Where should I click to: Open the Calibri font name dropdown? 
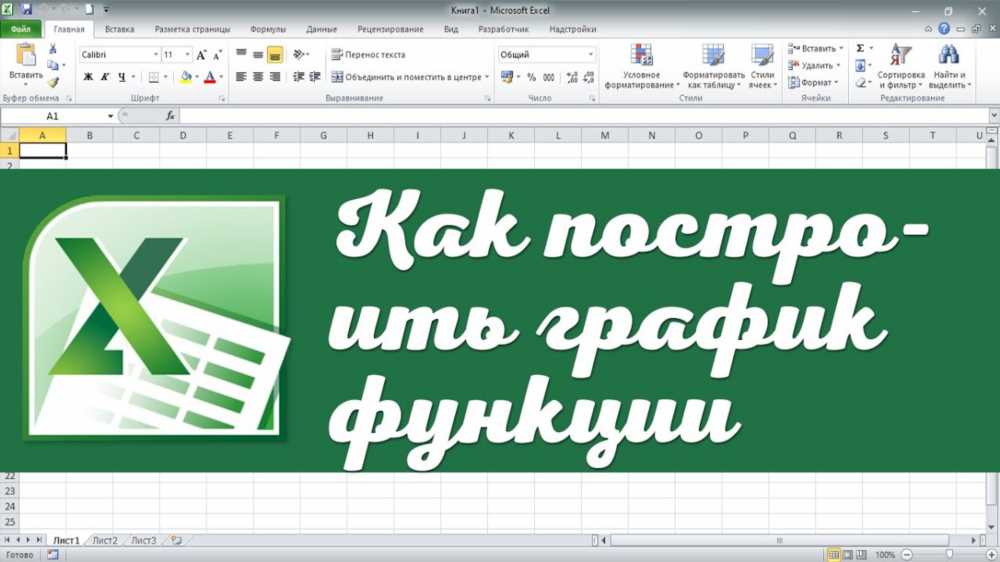(156, 55)
